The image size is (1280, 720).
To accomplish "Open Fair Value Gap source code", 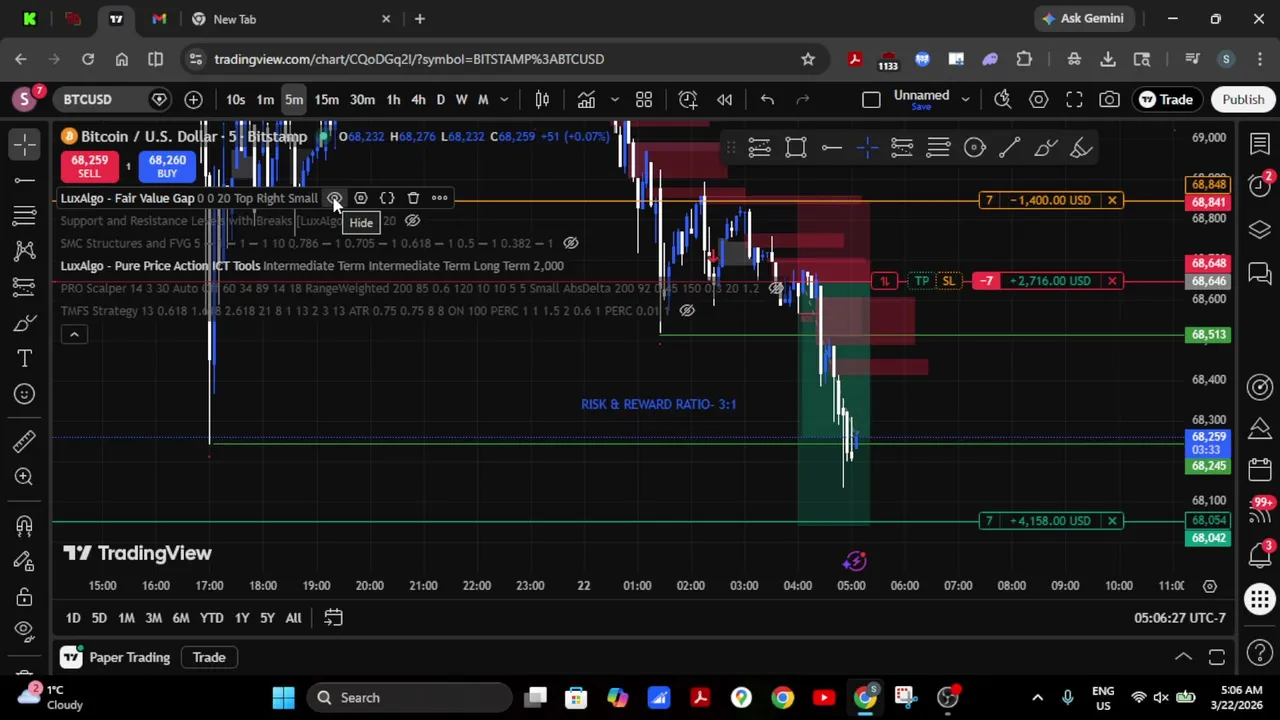I will pos(387,198).
